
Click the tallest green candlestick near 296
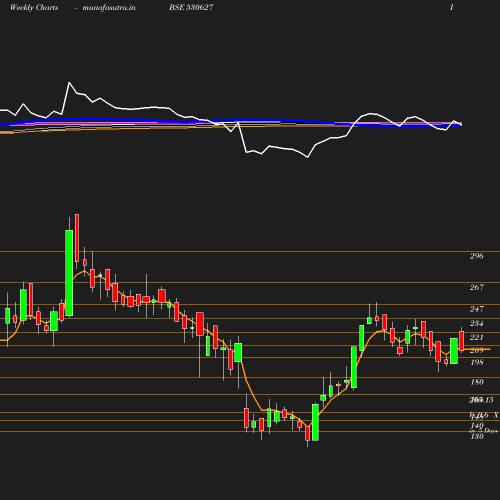(x=69, y=273)
